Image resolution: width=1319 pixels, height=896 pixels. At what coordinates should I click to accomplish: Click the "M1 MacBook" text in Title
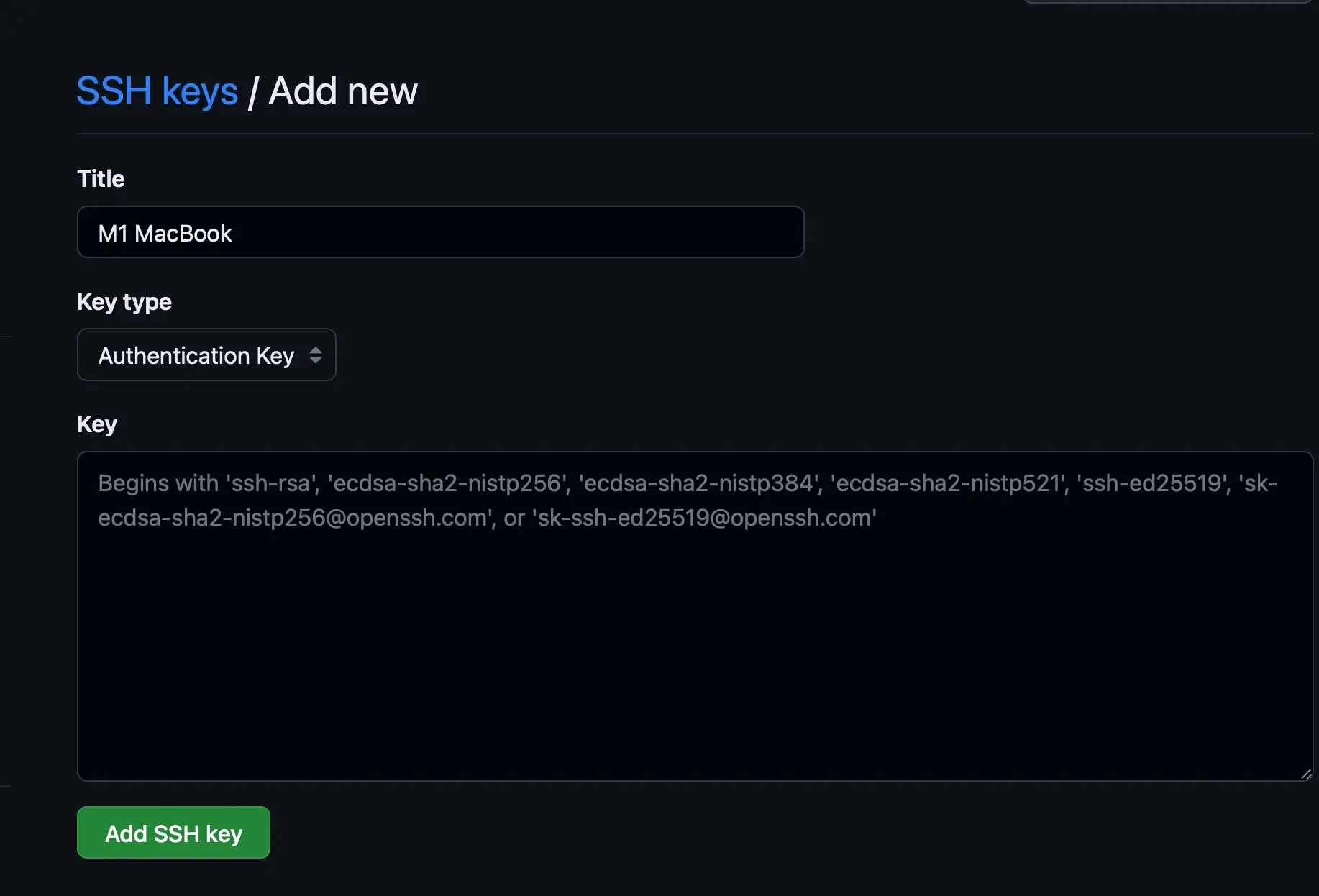tap(165, 234)
